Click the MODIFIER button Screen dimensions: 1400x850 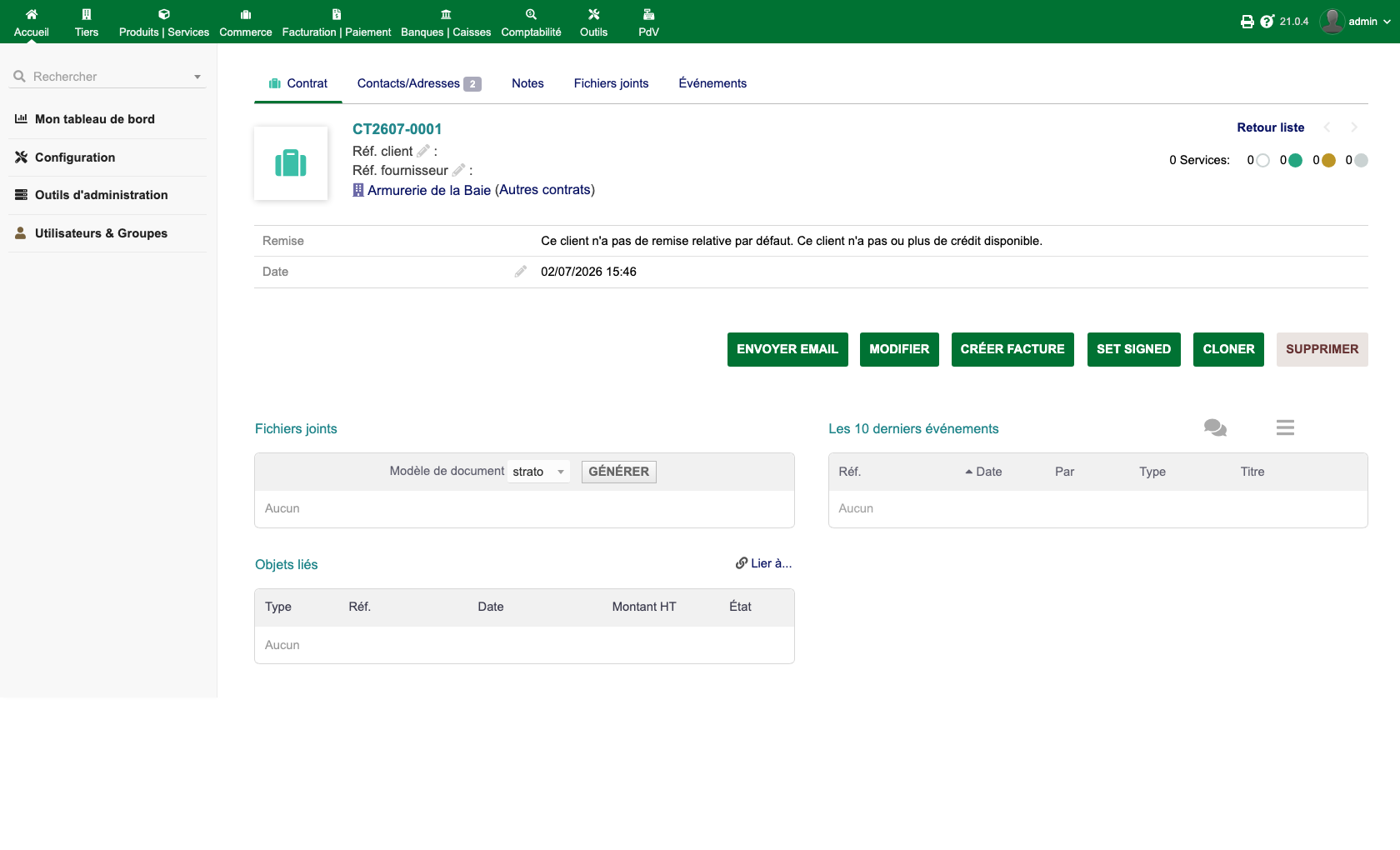pyautogui.click(x=899, y=349)
